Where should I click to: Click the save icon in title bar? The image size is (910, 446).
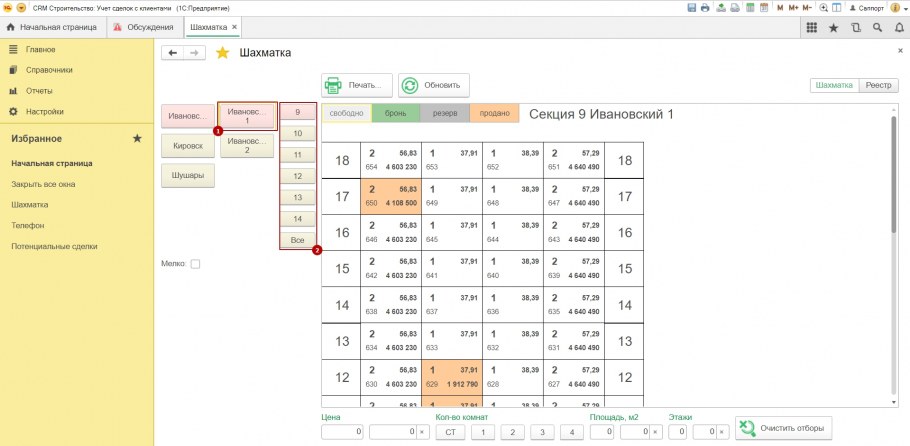(x=691, y=7)
